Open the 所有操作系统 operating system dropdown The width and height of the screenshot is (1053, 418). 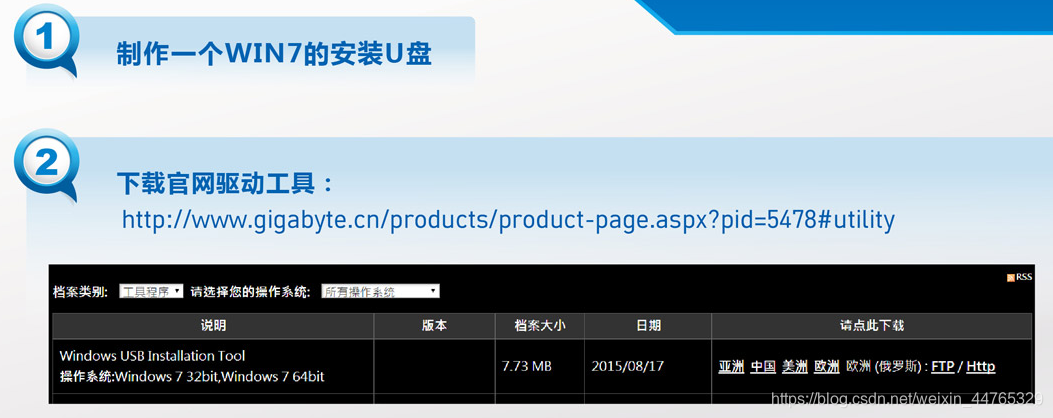[x=380, y=292]
